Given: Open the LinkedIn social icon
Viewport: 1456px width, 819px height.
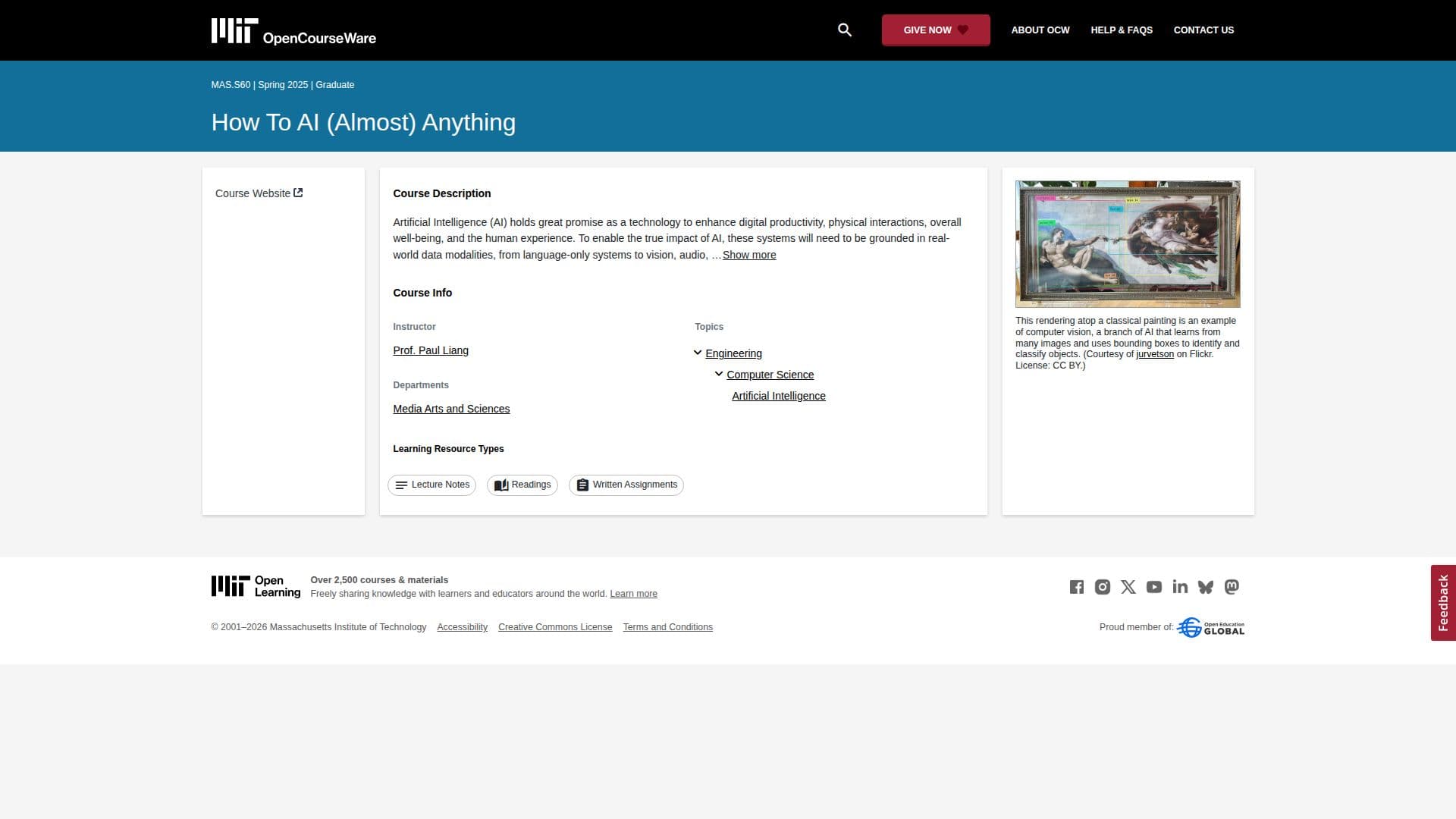Looking at the screenshot, I should [x=1179, y=587].
